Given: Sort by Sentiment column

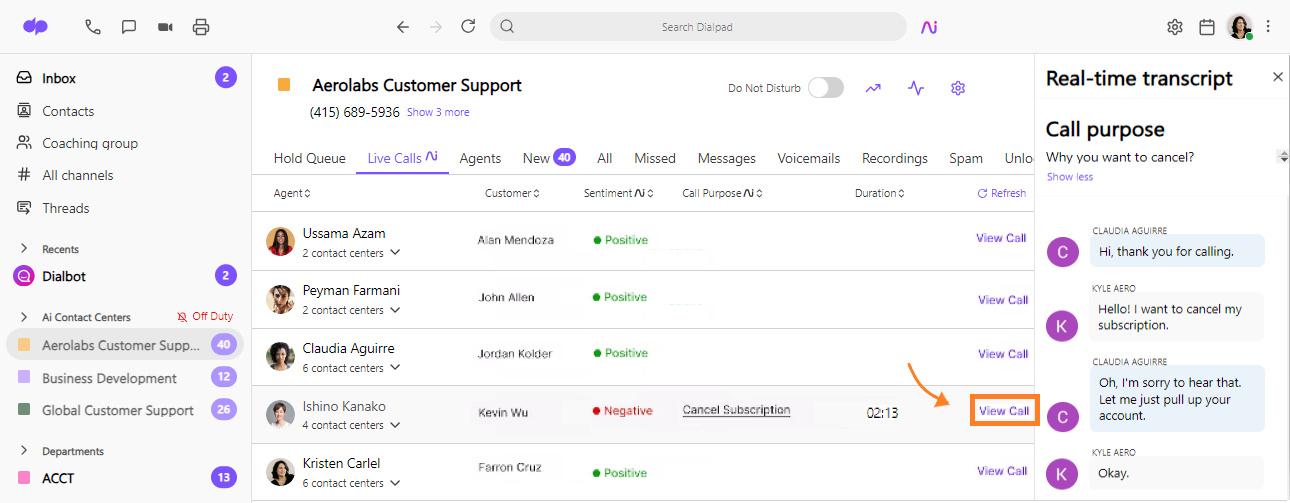Looking at the screenshot, I should point(618,193).
